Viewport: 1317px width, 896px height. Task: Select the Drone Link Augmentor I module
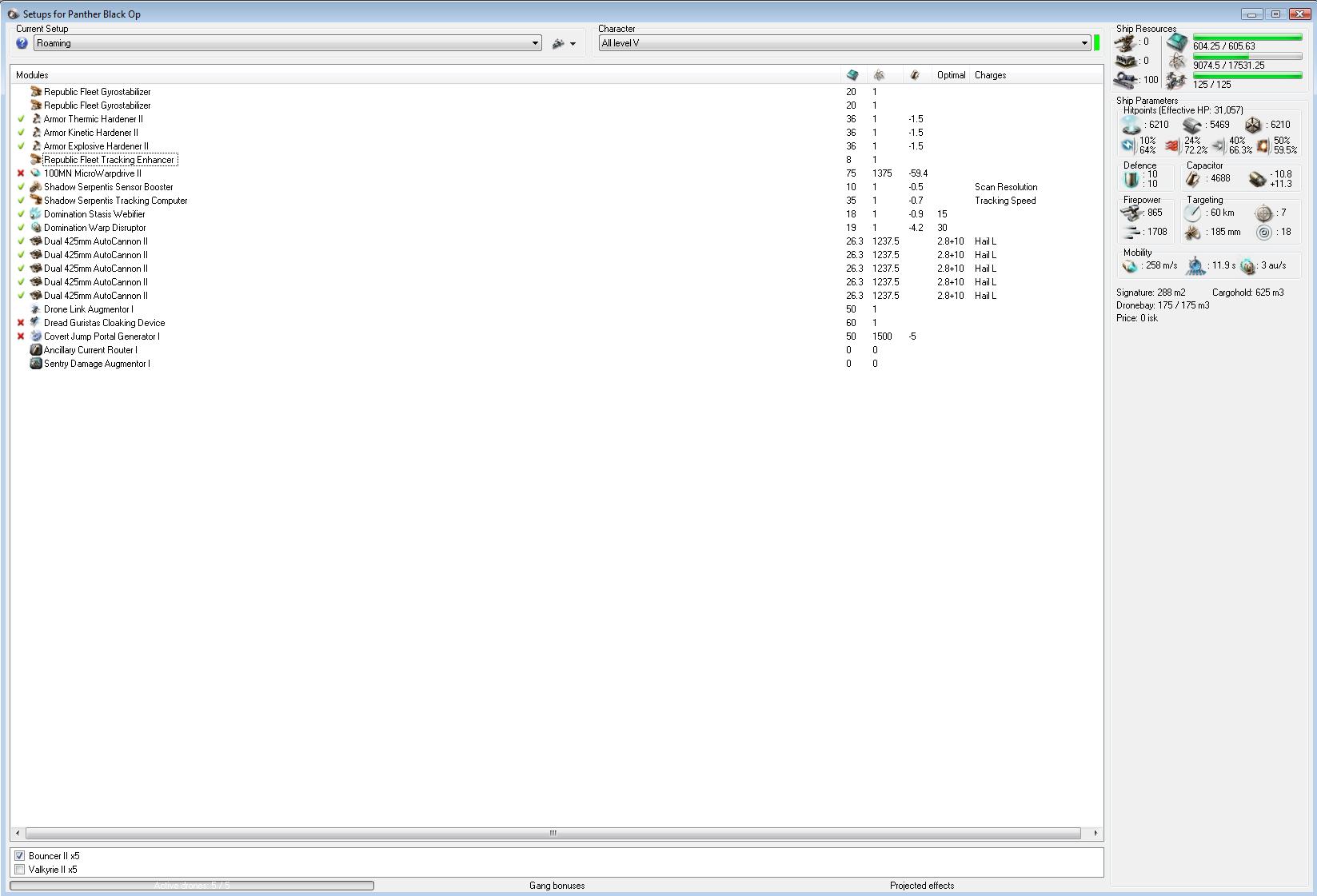point(89,309)
